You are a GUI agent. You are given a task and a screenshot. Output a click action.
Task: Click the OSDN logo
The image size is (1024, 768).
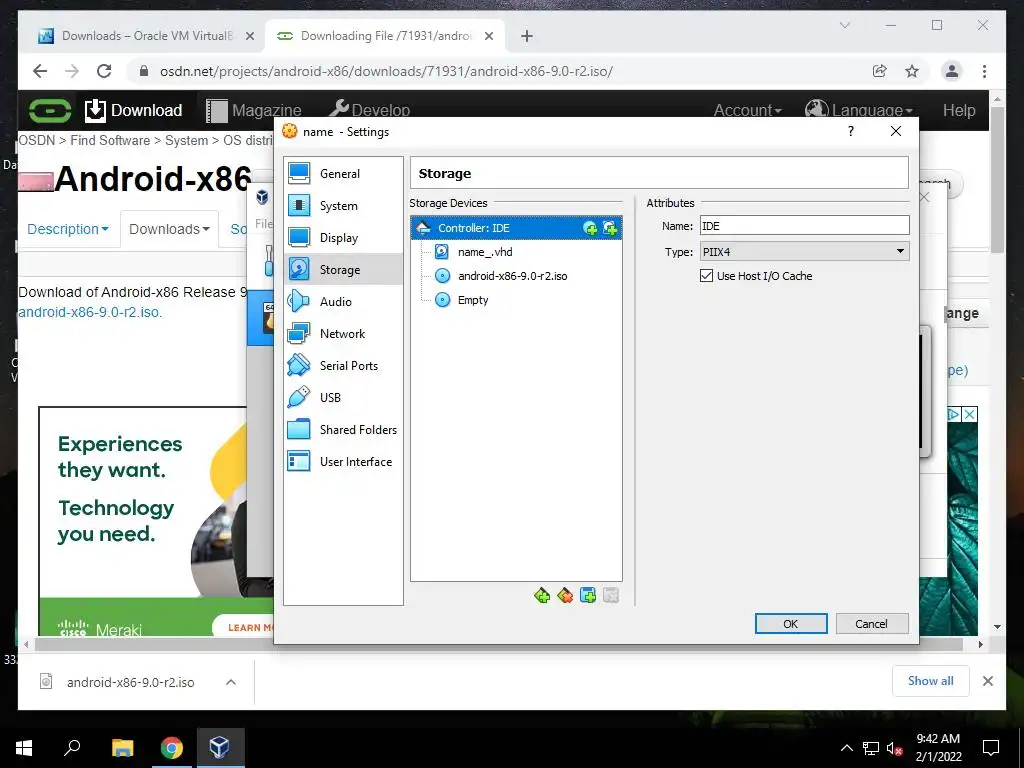(x=50, y=110)
